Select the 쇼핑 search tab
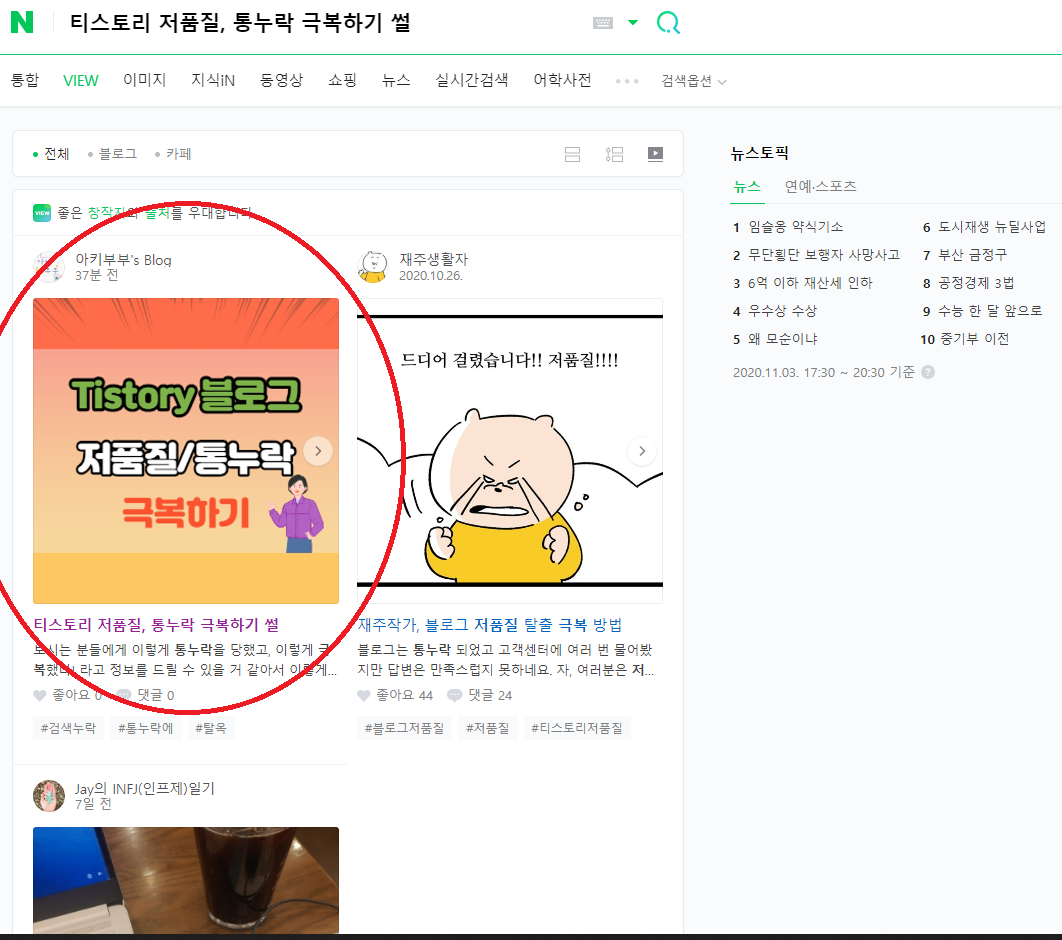Viewport: 1062px width, 940px height. (342, 80)
